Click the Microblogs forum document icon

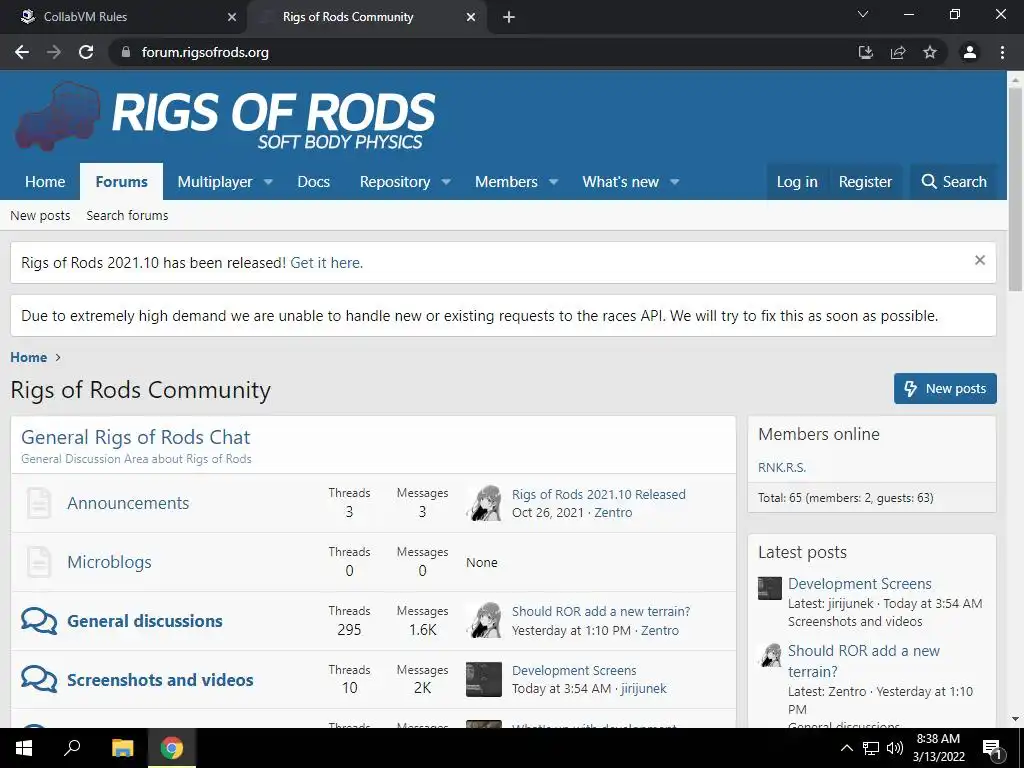click(x=39, y=562)
